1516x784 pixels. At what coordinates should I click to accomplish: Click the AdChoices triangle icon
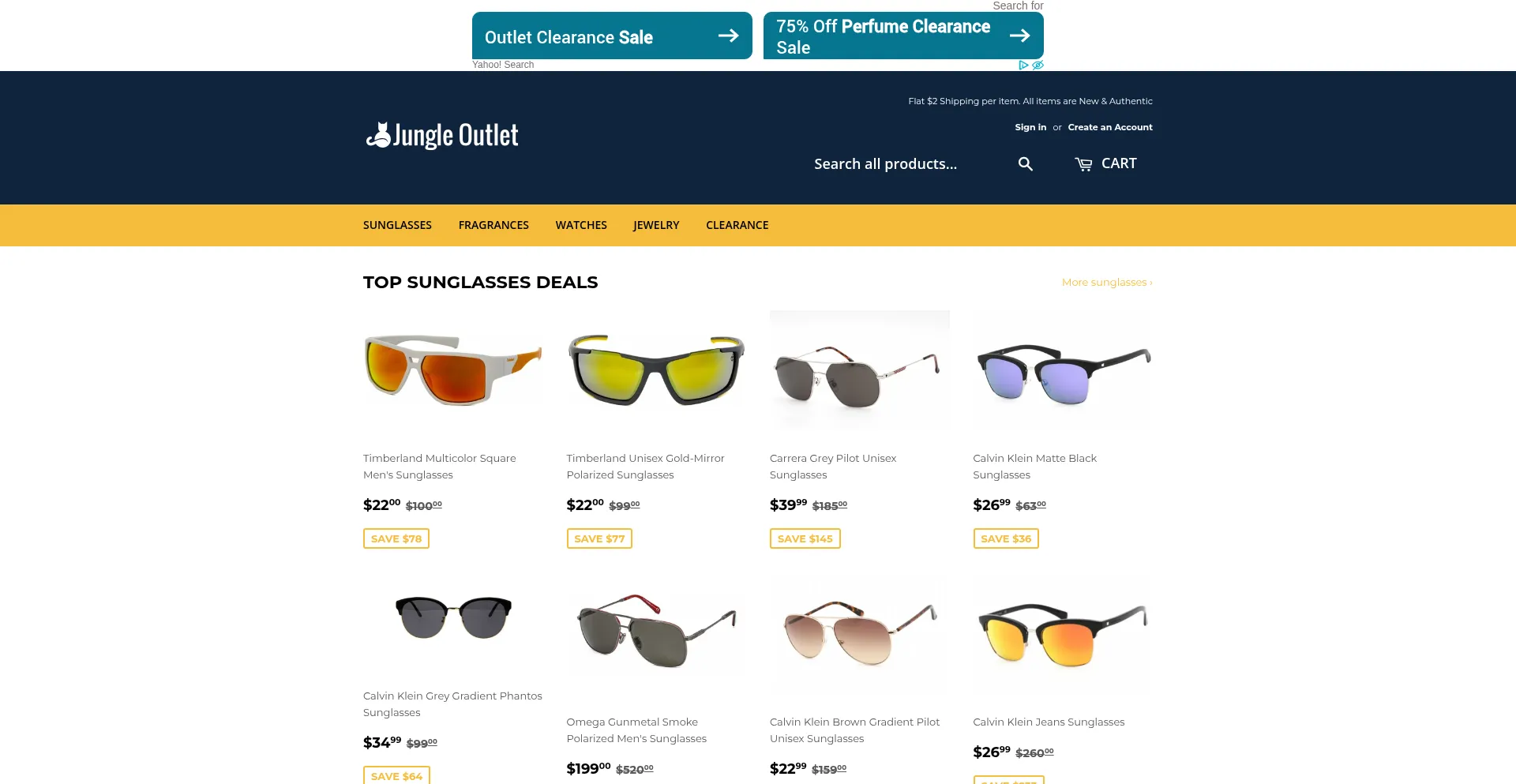[1023, 65]
